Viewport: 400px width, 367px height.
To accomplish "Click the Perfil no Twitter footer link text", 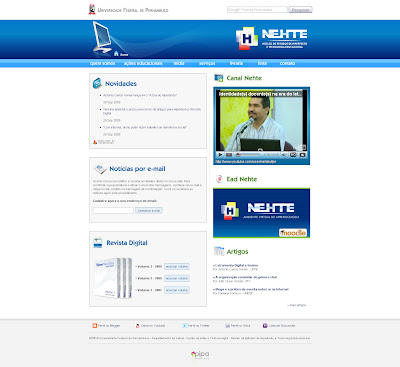I will [x=199, y=326].
